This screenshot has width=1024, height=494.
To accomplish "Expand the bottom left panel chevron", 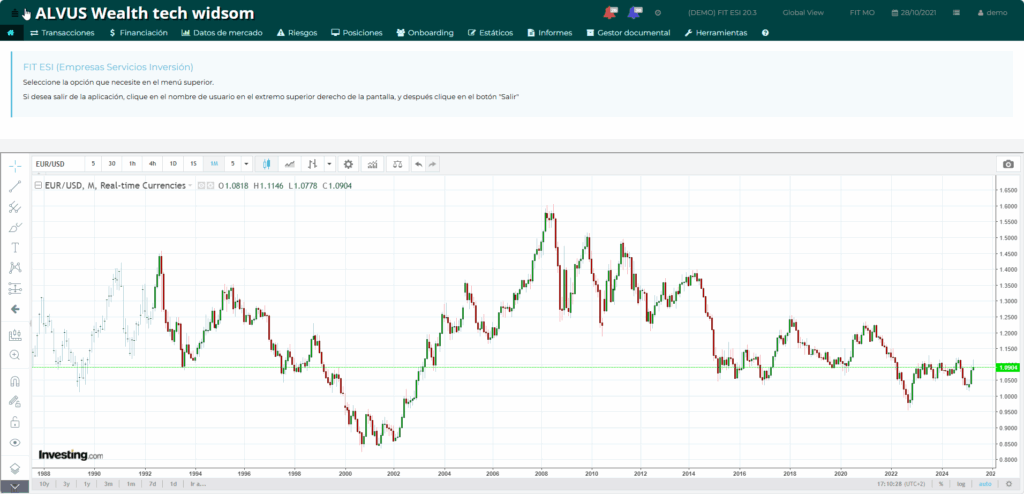I will click(15, 487).
